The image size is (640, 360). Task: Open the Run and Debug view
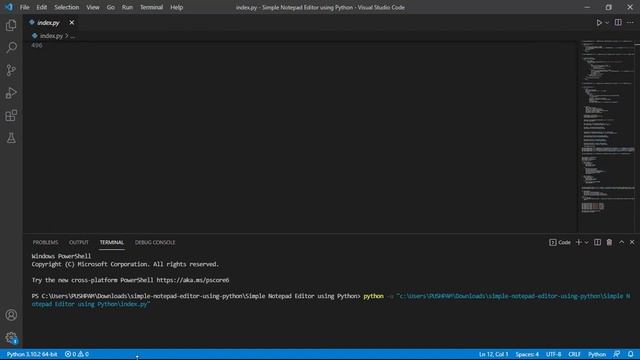11,93
